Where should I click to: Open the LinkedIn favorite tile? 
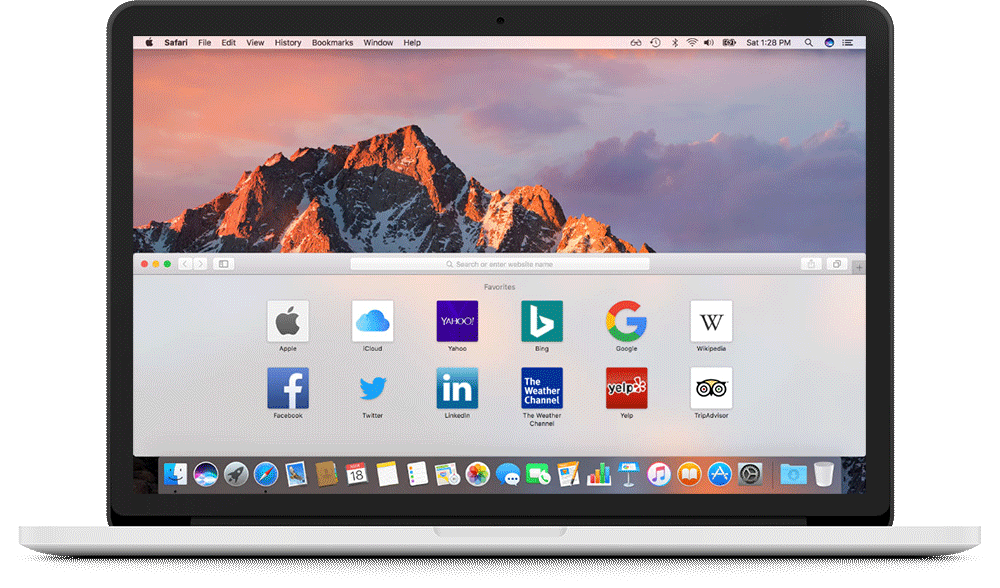(457, 388)
